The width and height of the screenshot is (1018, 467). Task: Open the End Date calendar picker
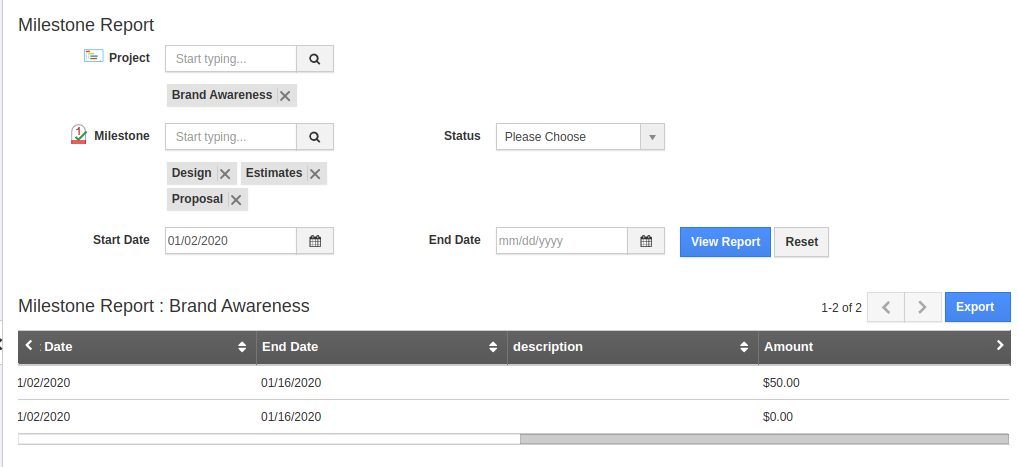tap(646, 241)
